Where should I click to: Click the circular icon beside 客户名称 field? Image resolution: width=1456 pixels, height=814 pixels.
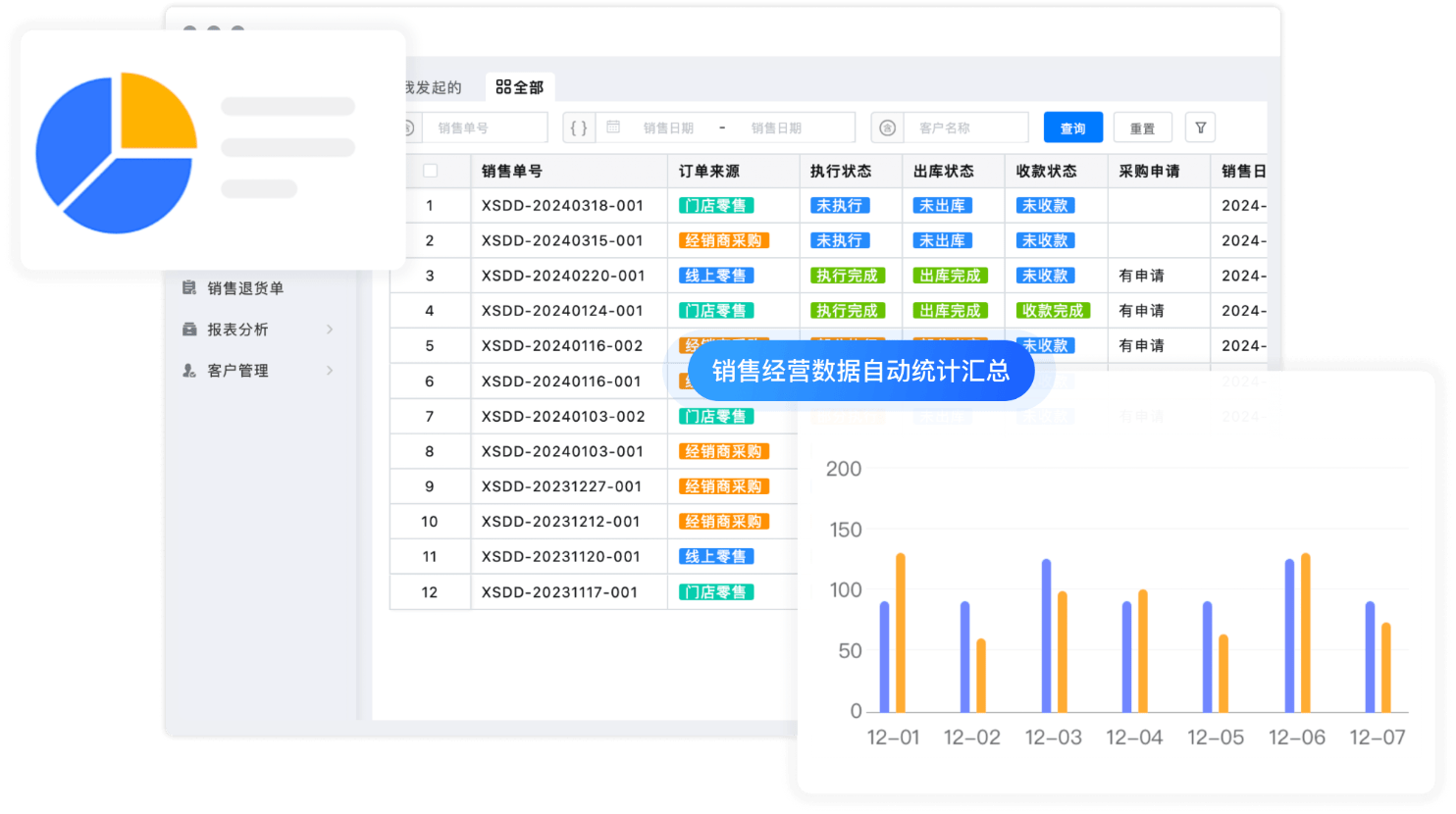click(887, 127)
